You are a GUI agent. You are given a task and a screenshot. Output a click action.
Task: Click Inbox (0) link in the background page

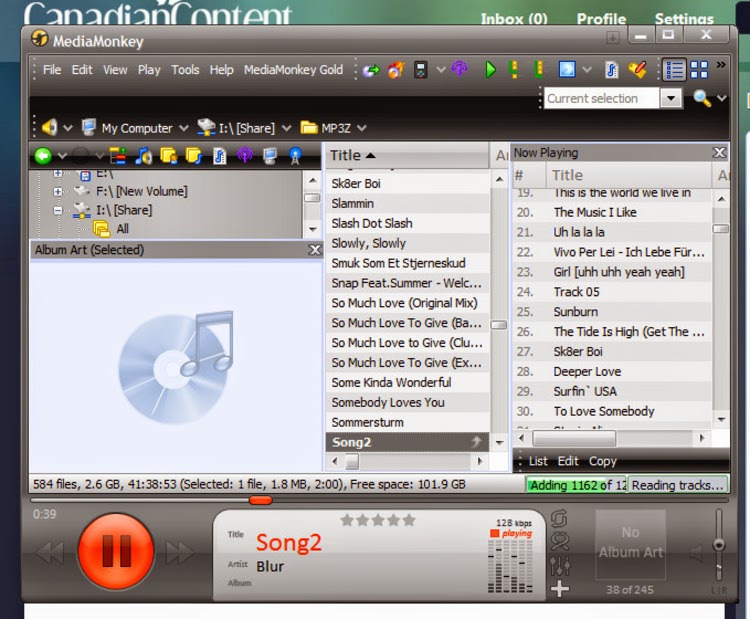click(x=514, y=19)
